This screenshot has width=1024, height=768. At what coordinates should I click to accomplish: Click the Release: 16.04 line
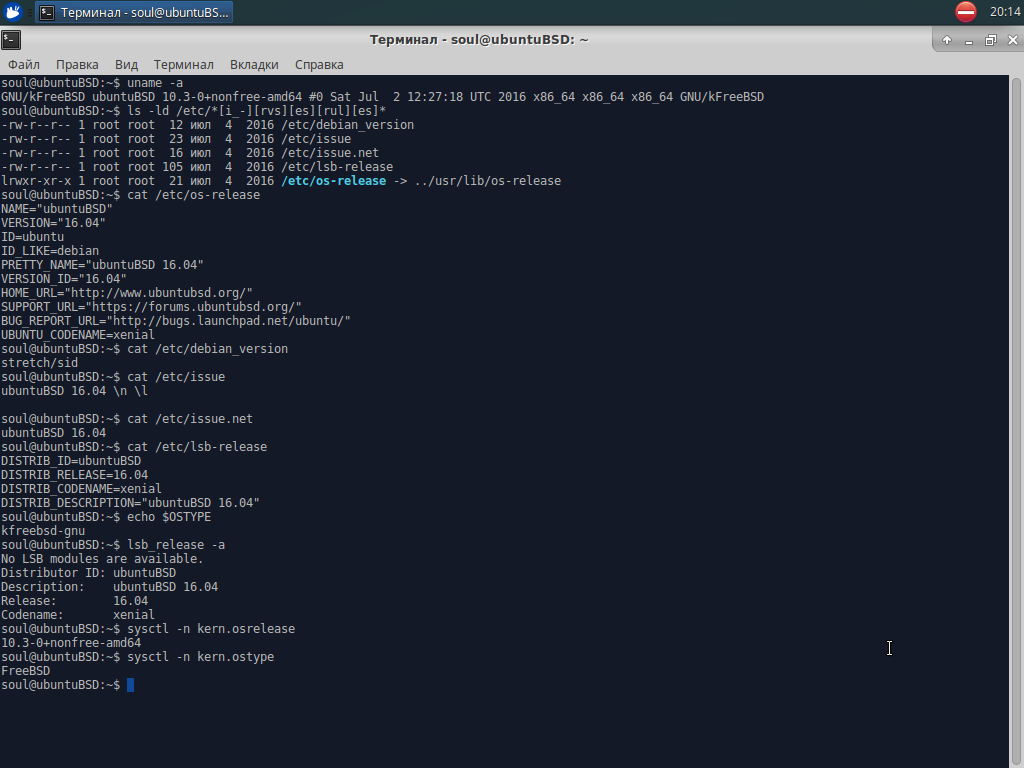click(x=74, y=601)
